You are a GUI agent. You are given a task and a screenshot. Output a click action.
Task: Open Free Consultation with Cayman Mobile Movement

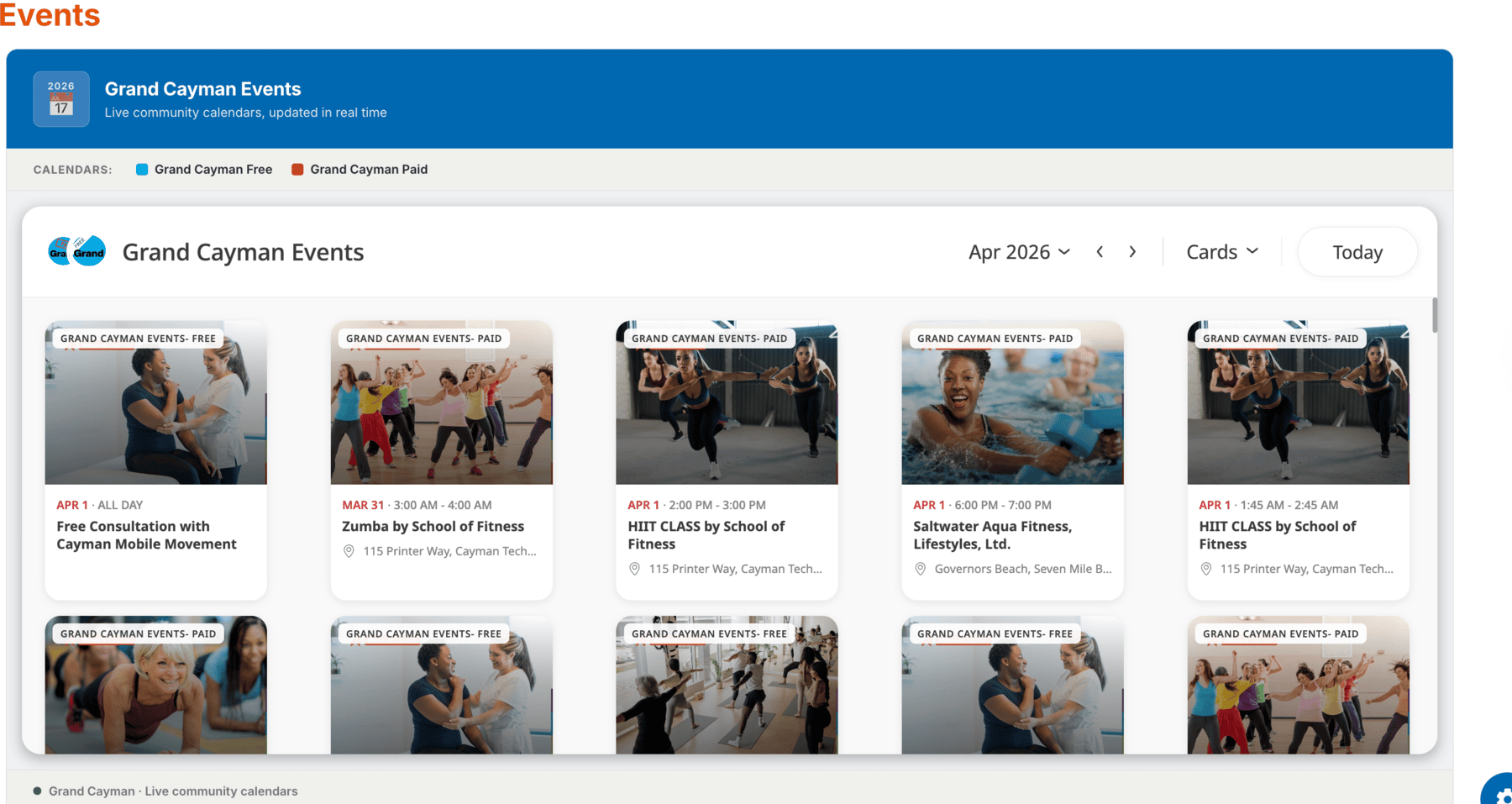coord(146,535)
